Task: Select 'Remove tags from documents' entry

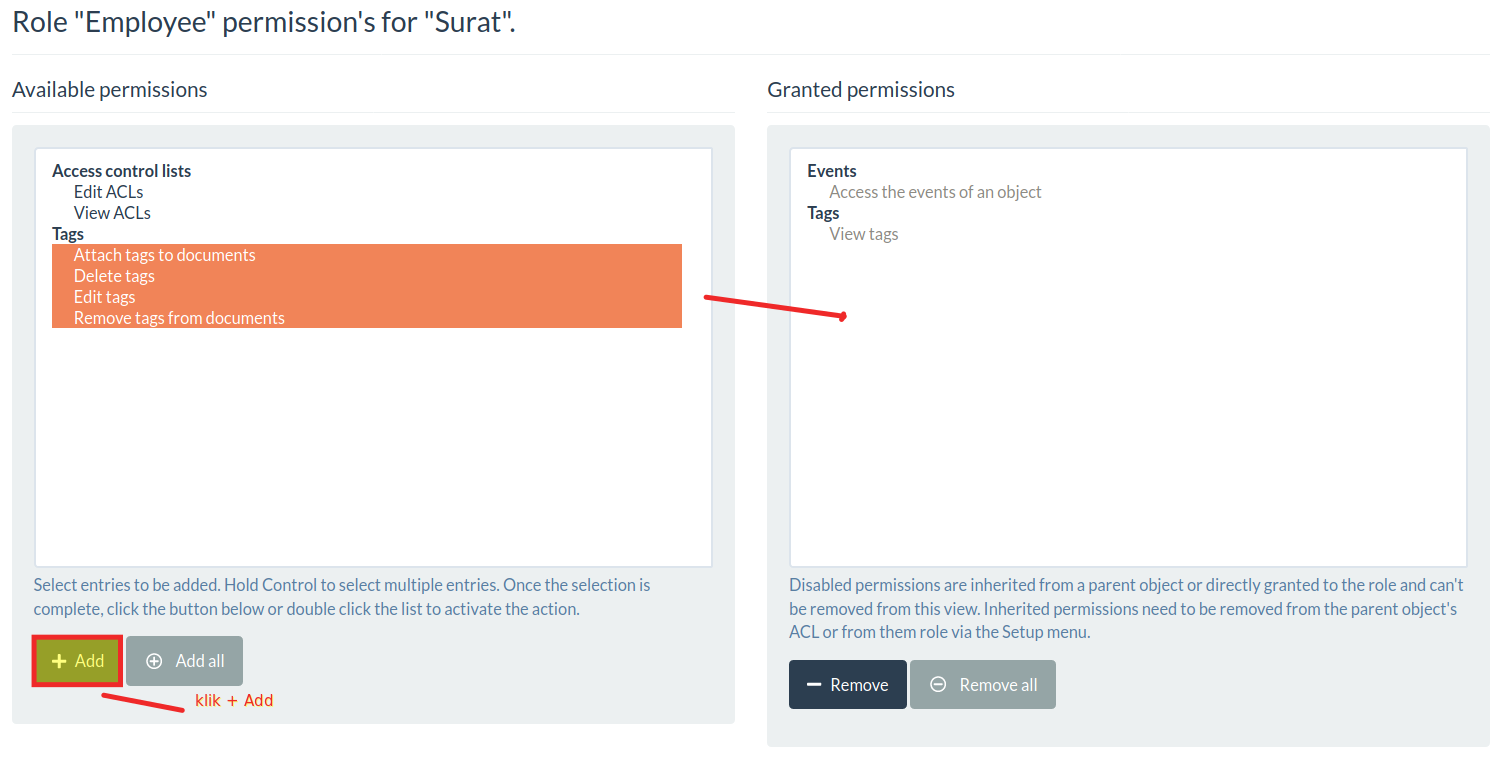Action: [x=367, y=318]
